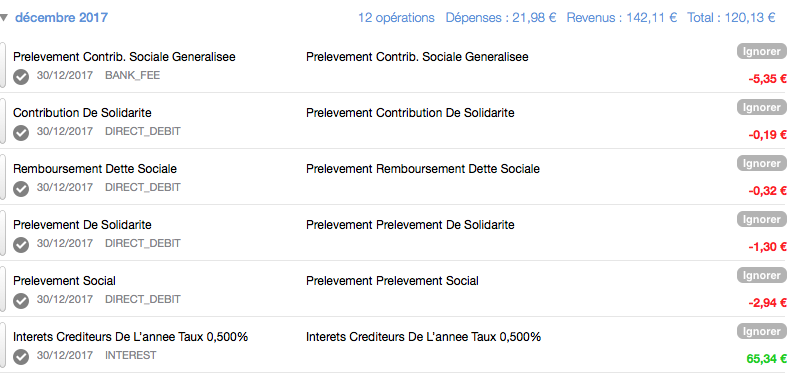The width and height of the screenshot is (794, 373).
Task: Toggle checkmark on Contribution De Solidarite row
Action: pyautogui.click(x=21, y=133)
